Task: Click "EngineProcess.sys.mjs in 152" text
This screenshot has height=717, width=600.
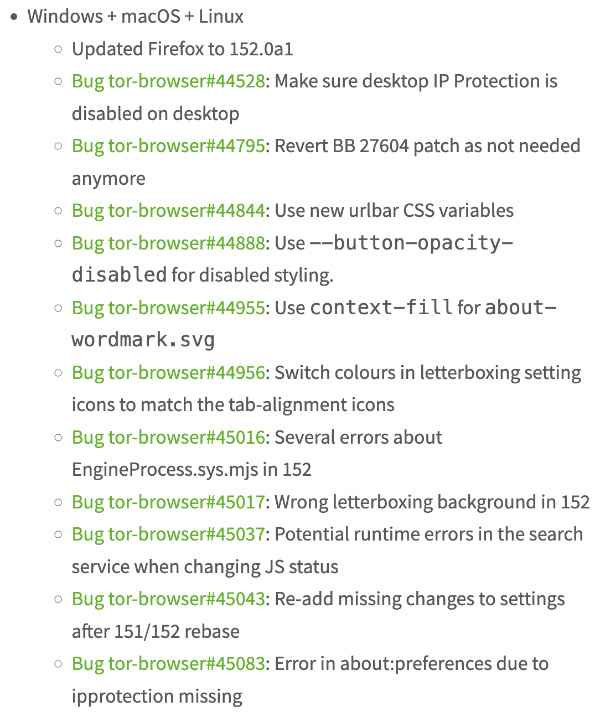Action: point(192,470)
